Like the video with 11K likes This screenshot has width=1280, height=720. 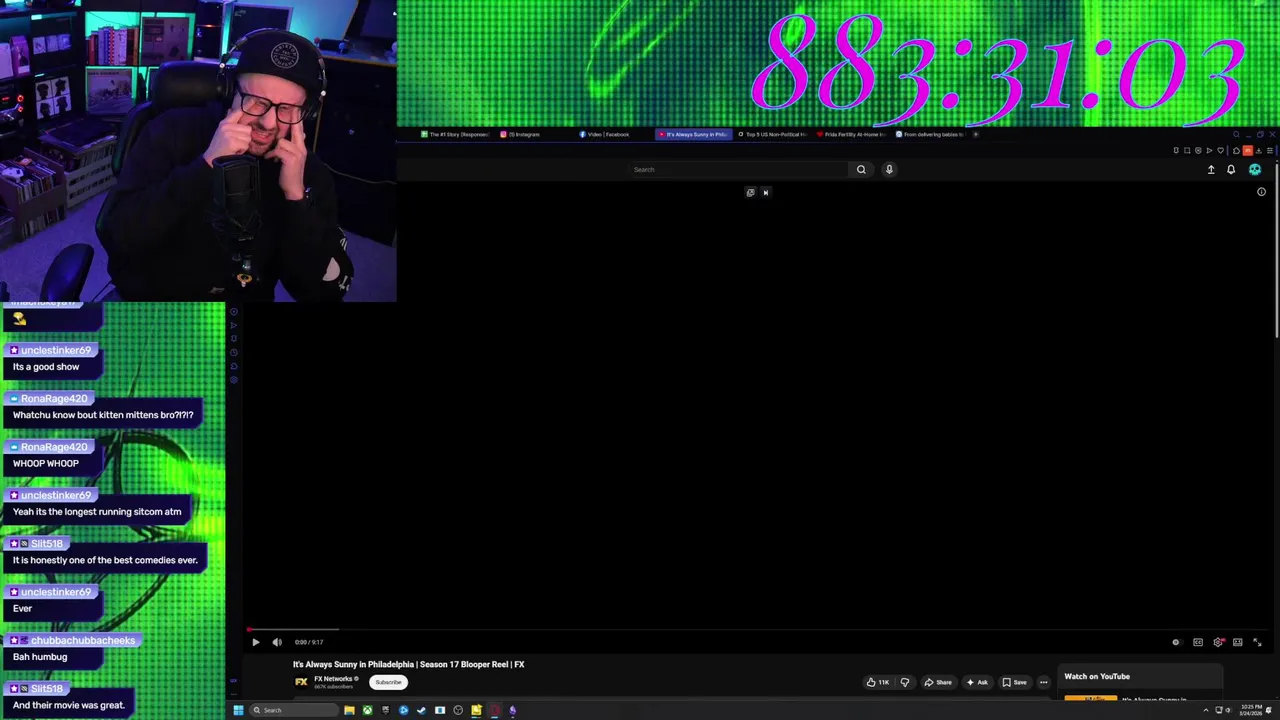[x=878, y=682]
